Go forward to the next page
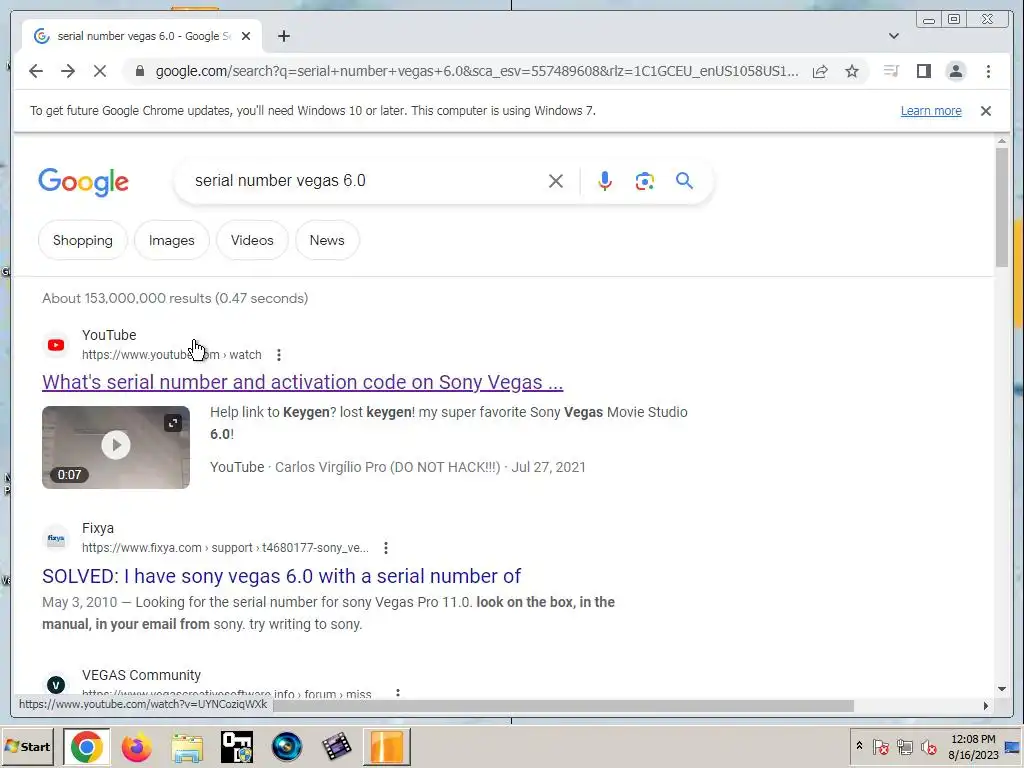 pyautogui.click(x=68, y=71)
